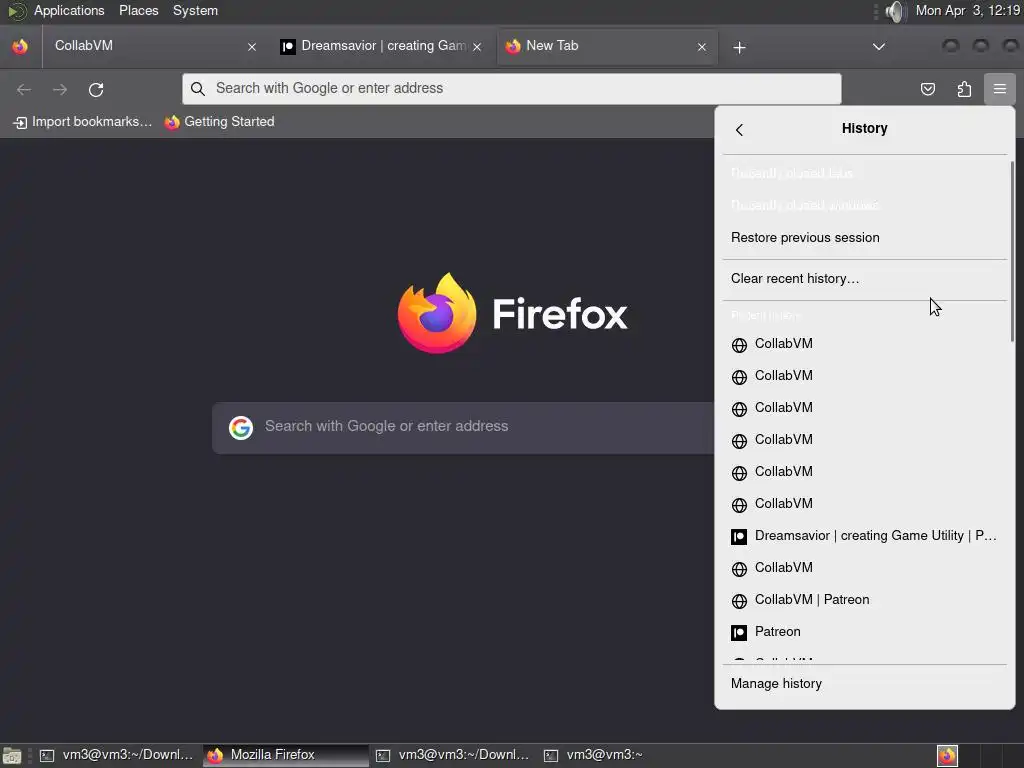Click the Google search box on page
The height and width of the screenshot is (768, 1024).
463,428
